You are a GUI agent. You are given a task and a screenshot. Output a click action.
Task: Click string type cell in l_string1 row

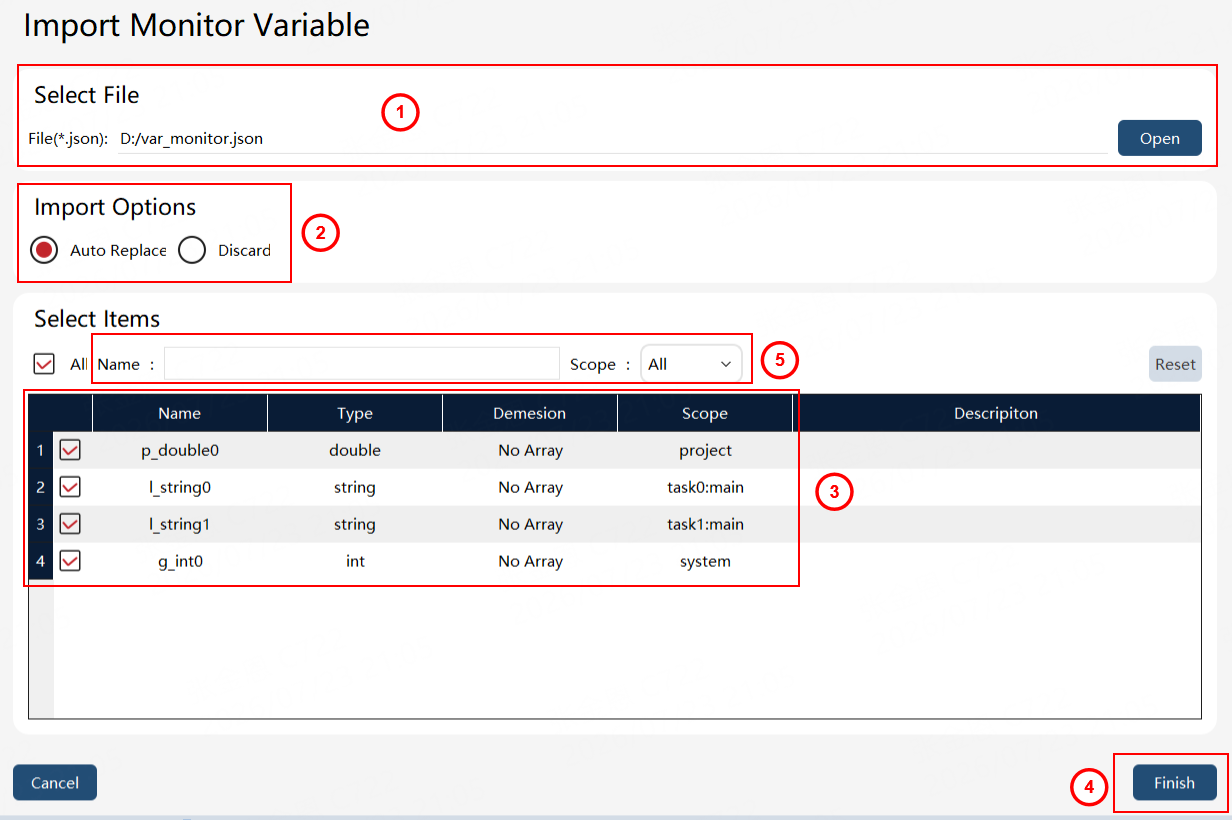(x=355, y=524)
